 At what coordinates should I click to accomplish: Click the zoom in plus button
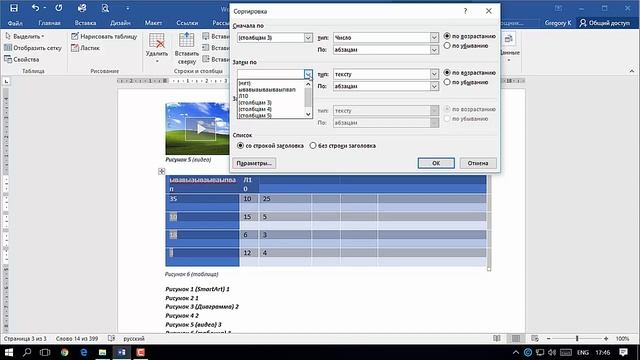point(606,338)
